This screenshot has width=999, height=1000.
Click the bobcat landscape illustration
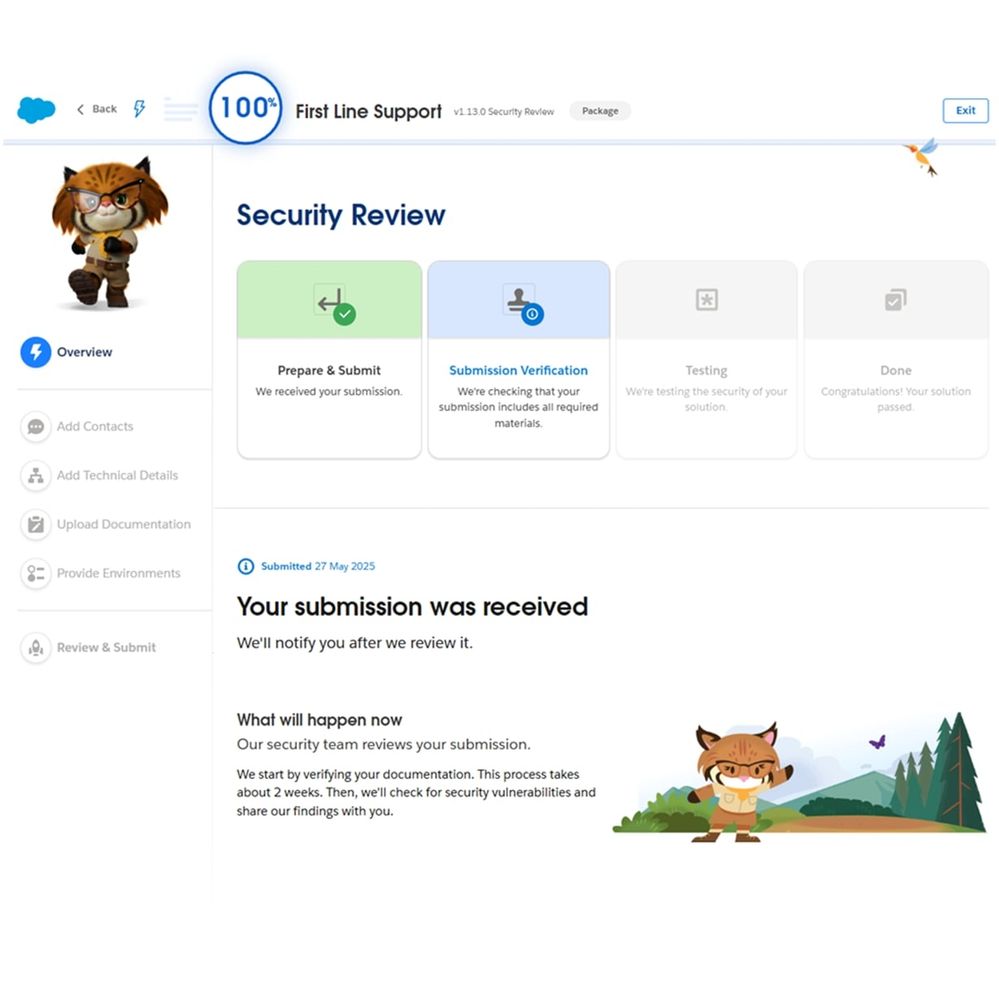click(799, 777)
